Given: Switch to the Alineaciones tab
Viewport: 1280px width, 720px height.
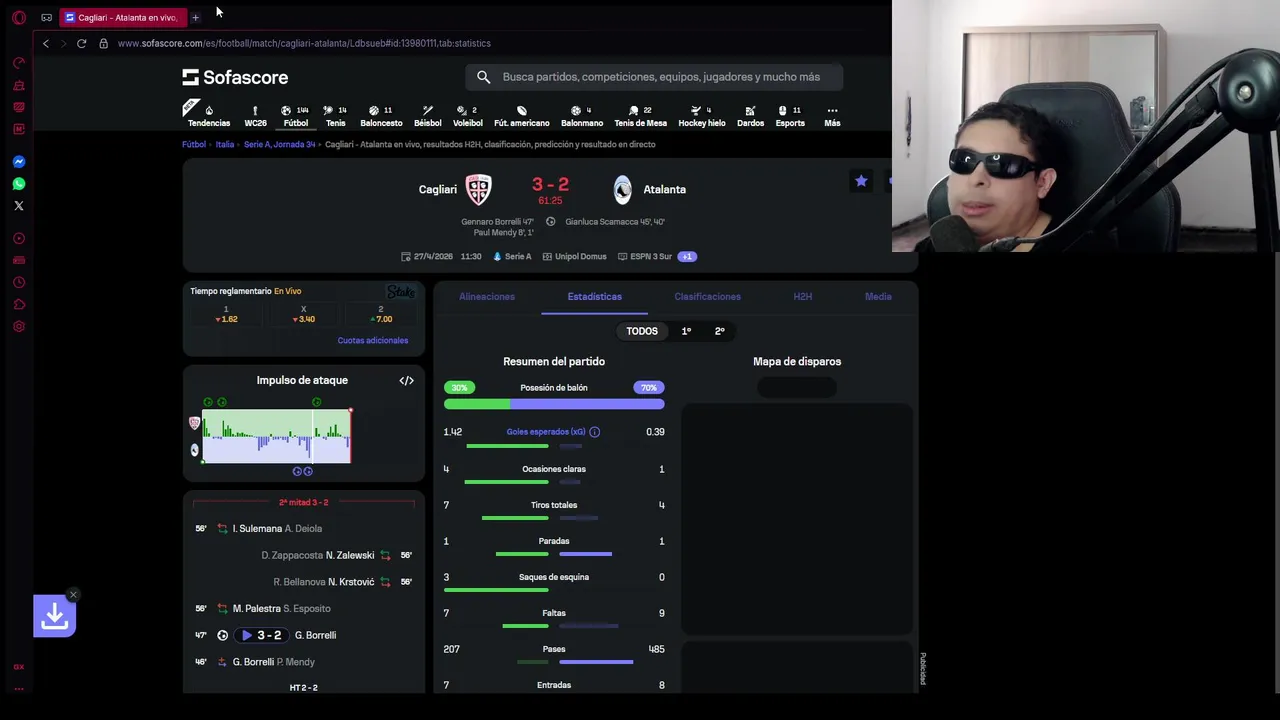Looking at the screenshot, I should (487, 297).
